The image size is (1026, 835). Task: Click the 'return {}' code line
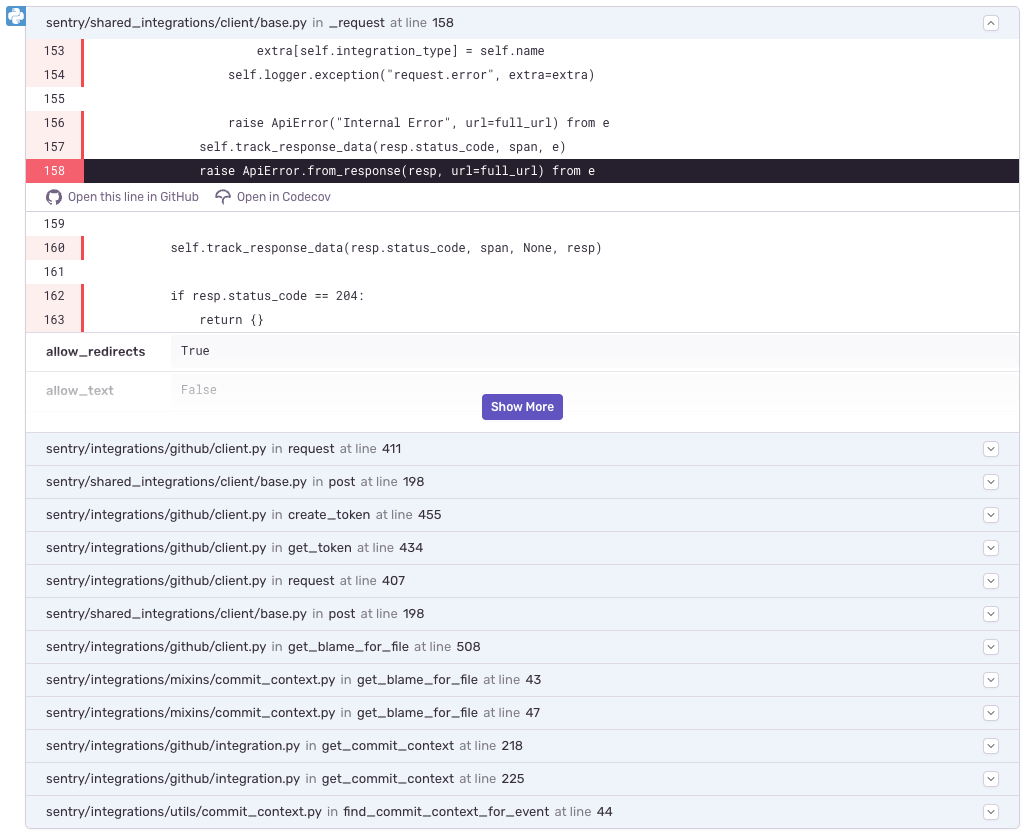pos(232,320)
